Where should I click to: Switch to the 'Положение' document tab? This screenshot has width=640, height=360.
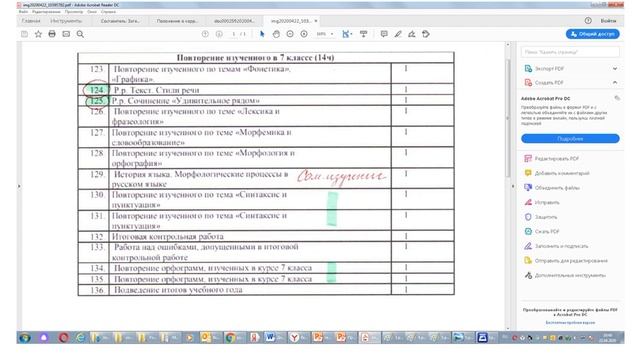177,21
